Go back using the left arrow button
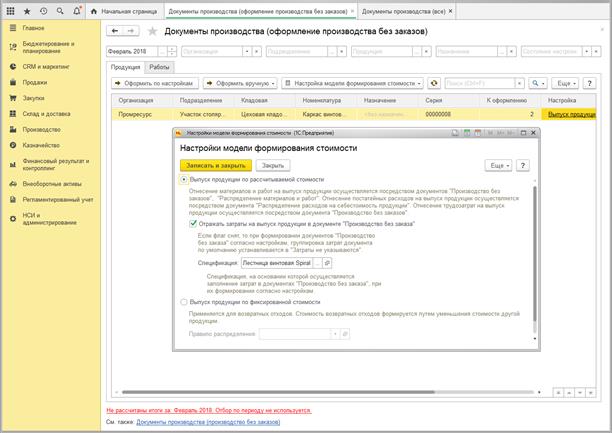Screen dimensions: 612x433 click(113, 31)
